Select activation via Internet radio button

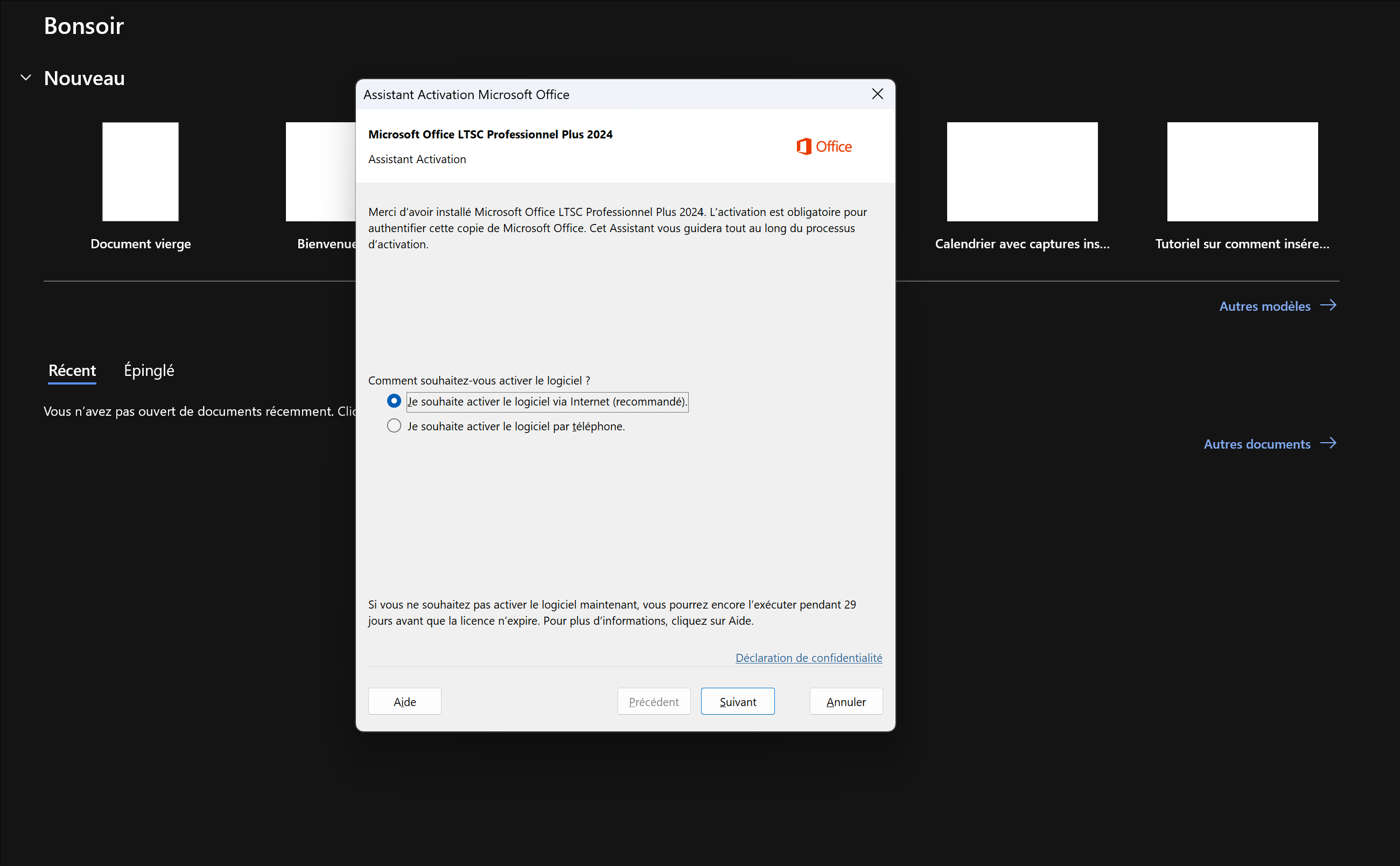[x=394, y=401]
